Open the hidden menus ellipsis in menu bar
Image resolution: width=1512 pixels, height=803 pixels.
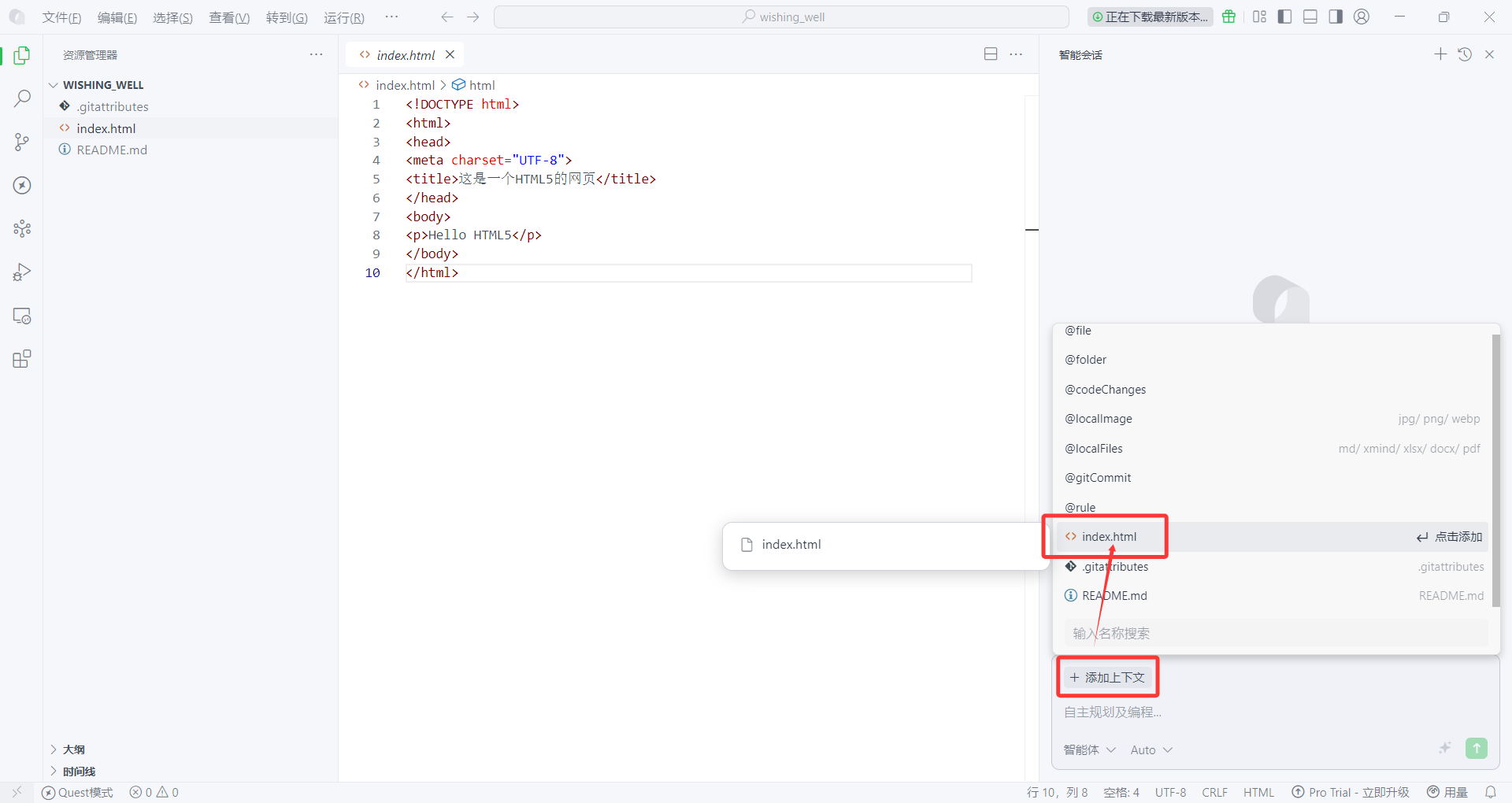(x=391, y=17)
